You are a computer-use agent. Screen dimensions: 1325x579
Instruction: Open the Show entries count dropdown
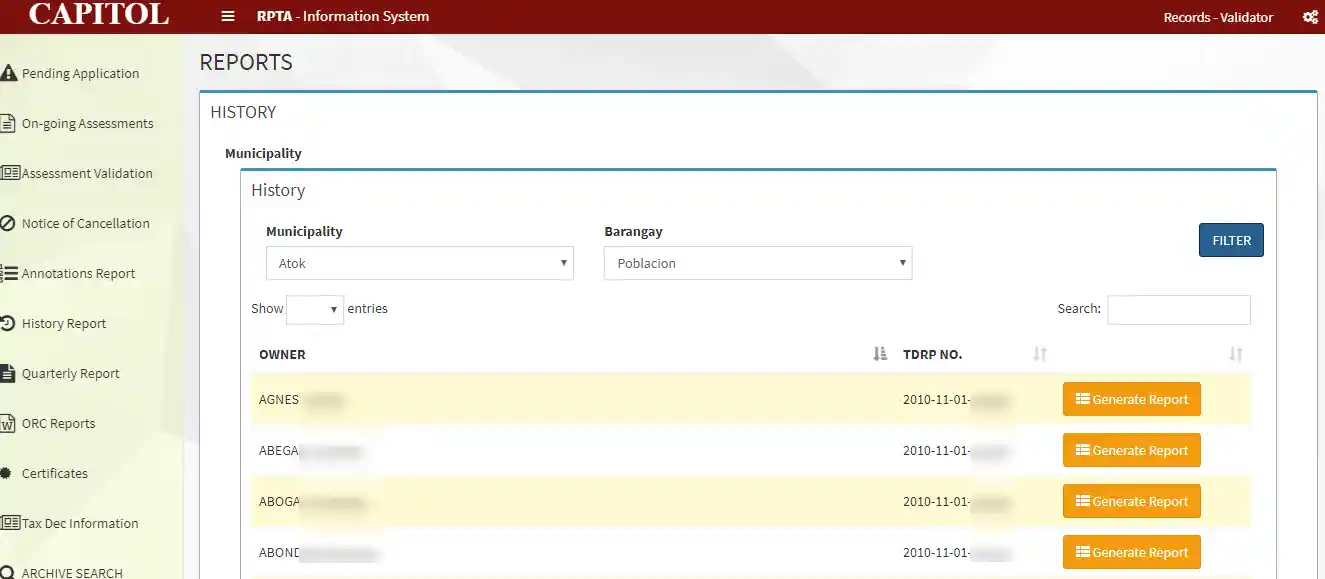[315, 309]
